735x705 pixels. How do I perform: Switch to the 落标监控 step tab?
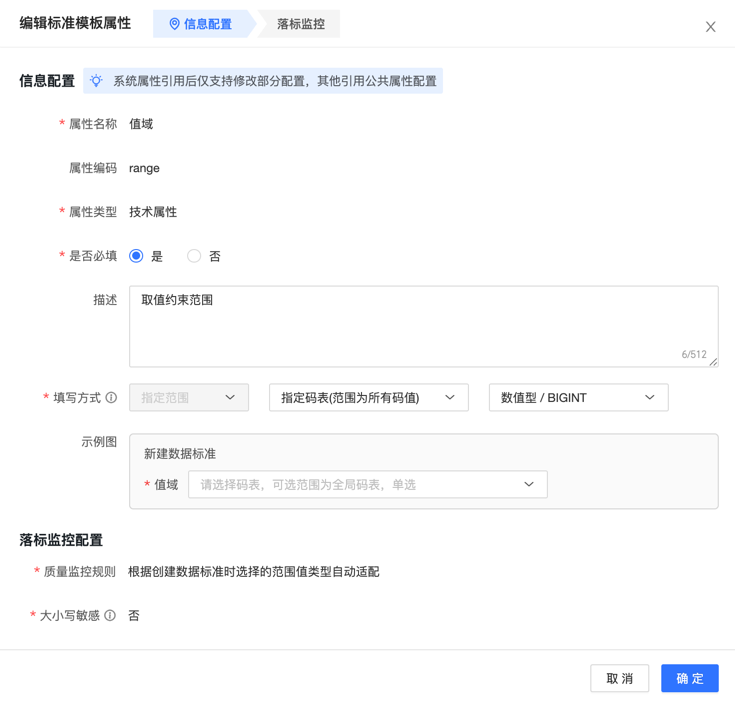[300, 24]
